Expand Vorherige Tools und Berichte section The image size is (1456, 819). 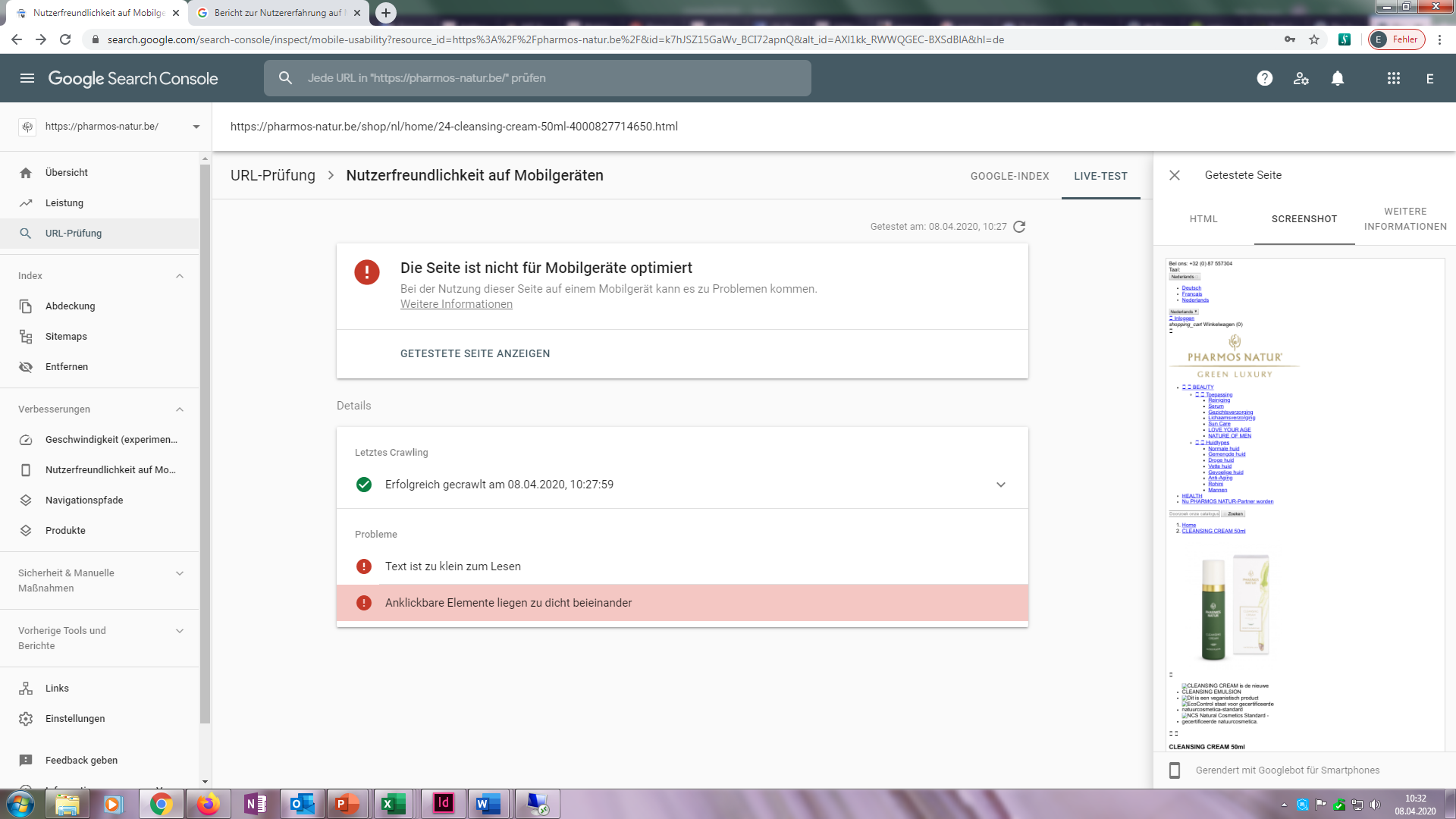[180, 631]
